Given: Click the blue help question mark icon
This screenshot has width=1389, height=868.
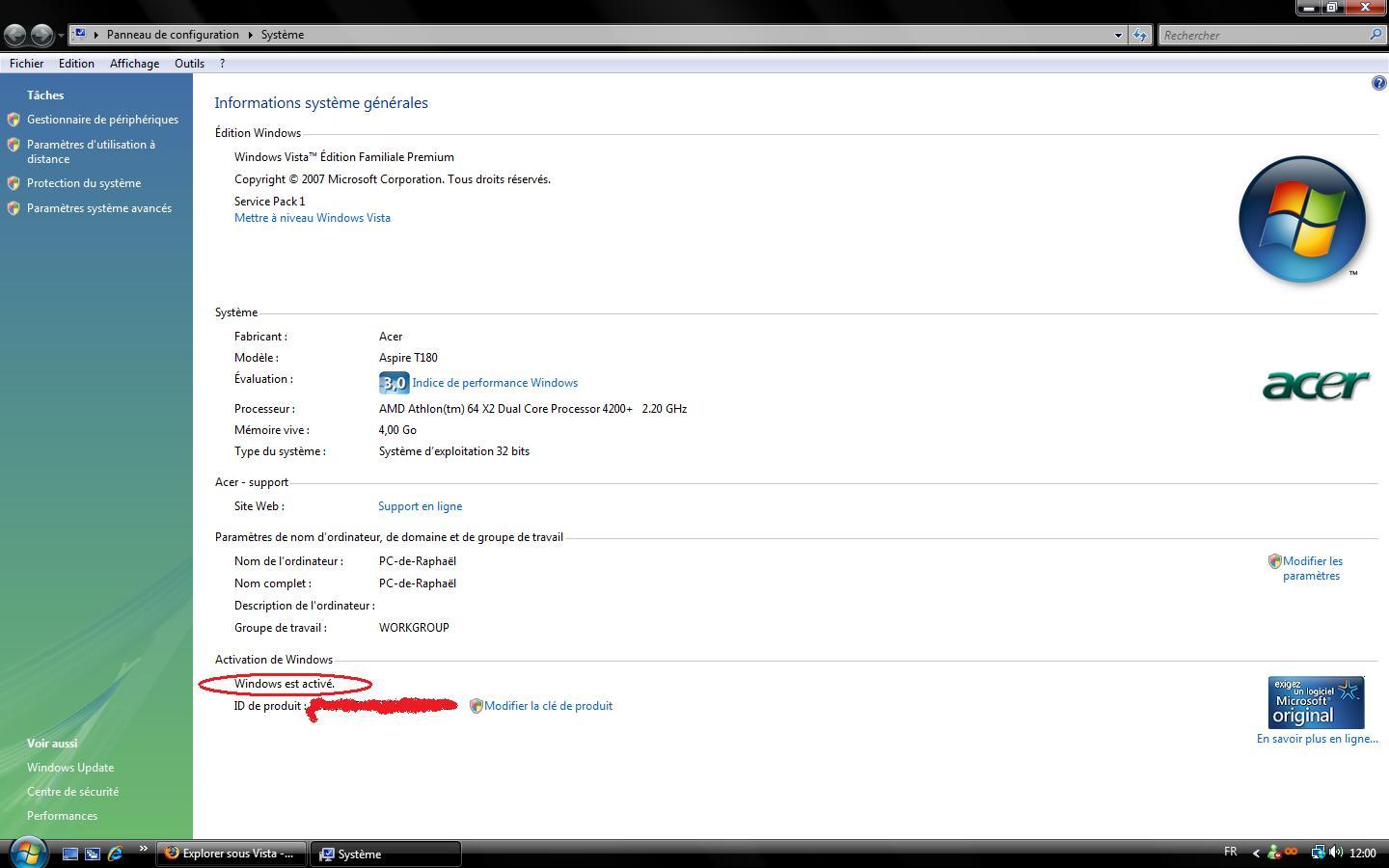Looking at the screenshot, I should pyautogui.click(x=1378, y=84).
